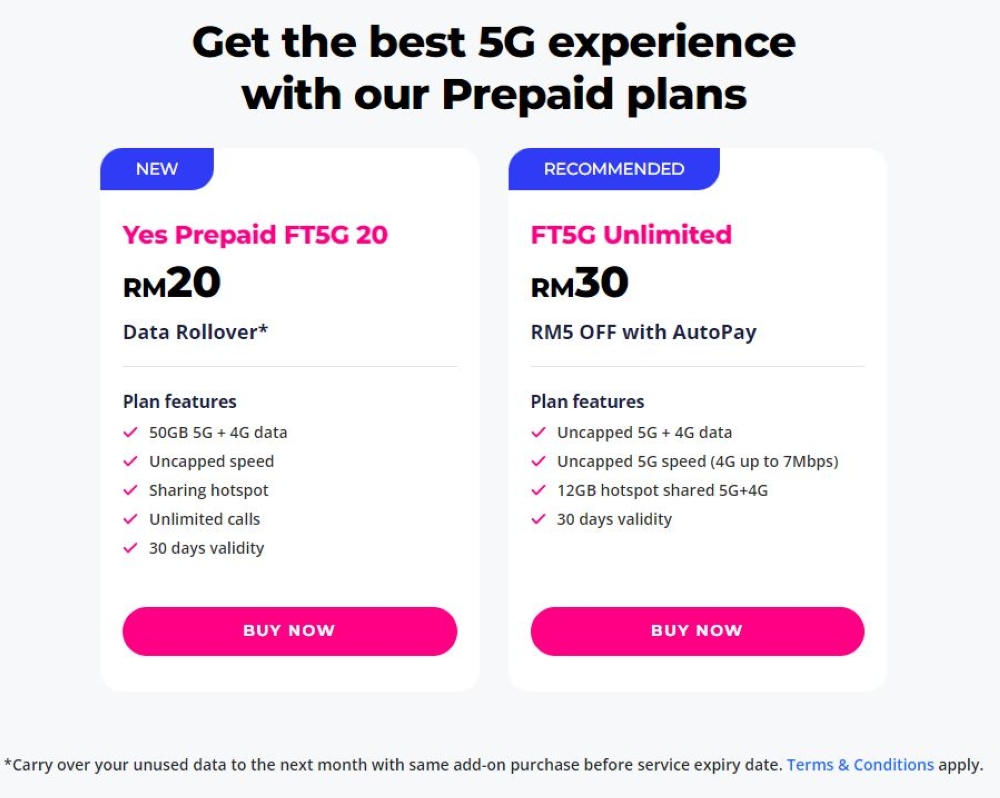Click checkmark by 30 days validity in FT5G Unlimited
1000x798 pixels.
[538, 519]
